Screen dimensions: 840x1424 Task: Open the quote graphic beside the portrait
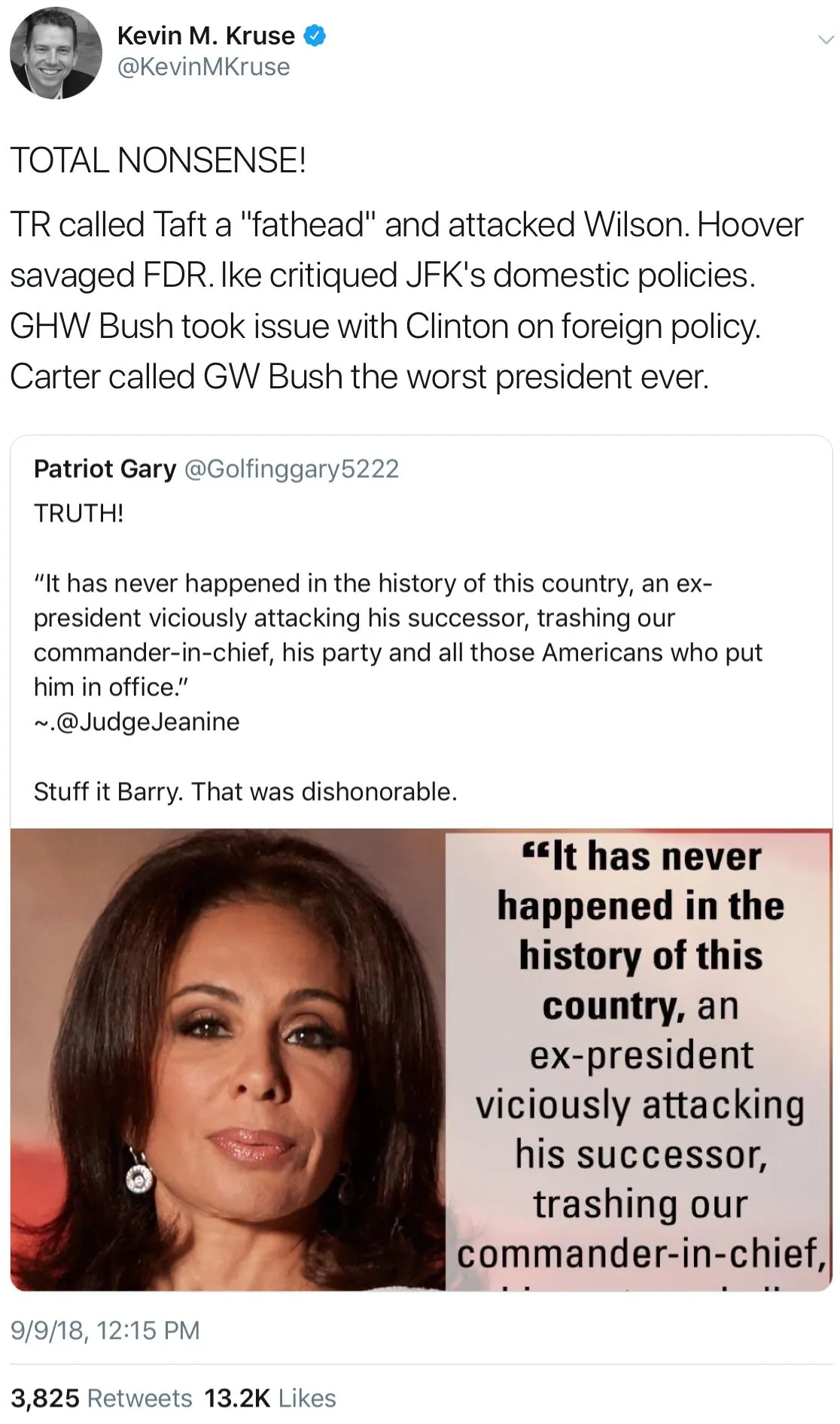click(x=639, y=1060)
